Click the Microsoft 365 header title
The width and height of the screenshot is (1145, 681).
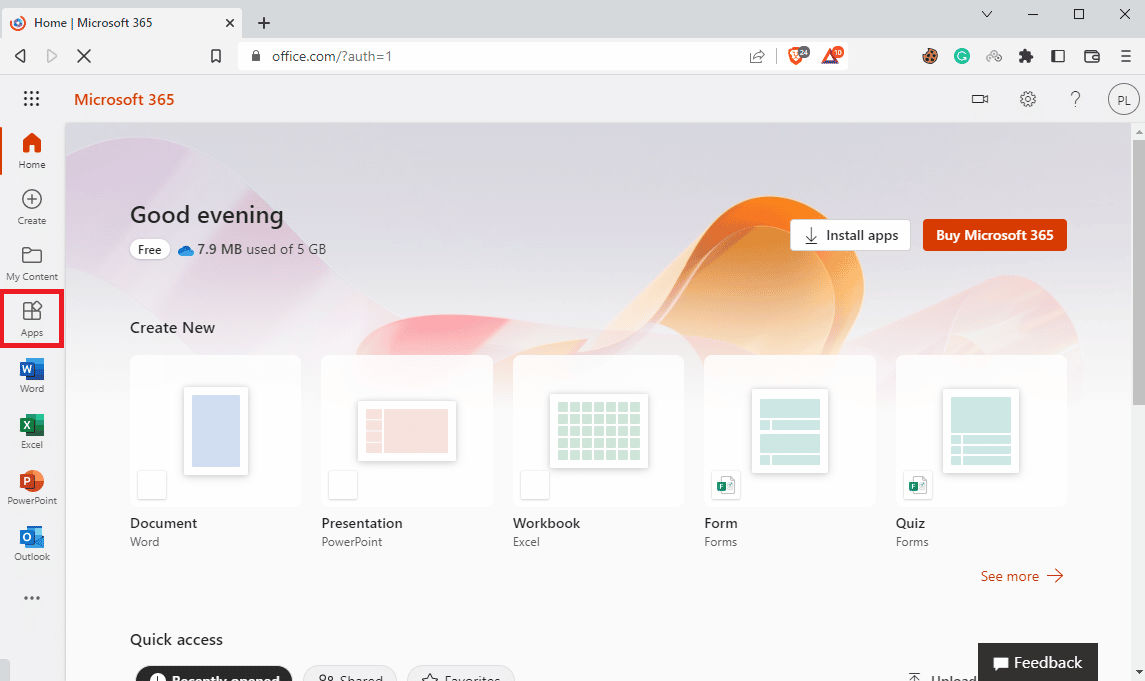click(x=124, y=99)
